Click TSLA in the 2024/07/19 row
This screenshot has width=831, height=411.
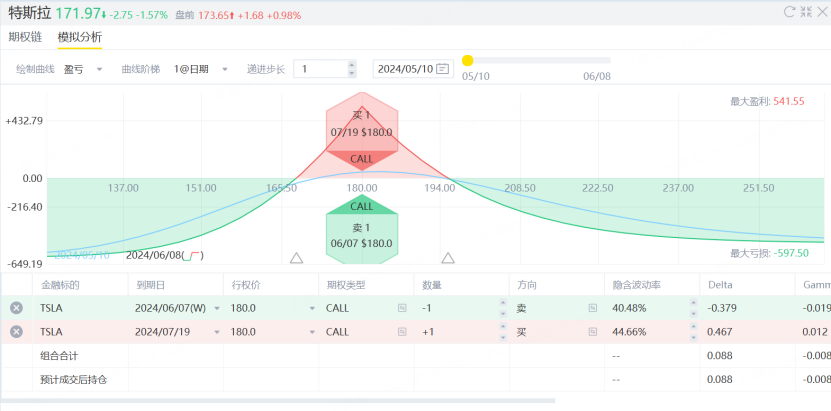[x=51, y=332]
